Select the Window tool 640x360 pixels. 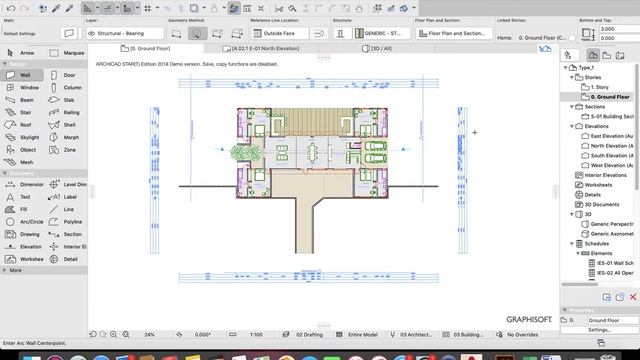click(x=22, y=87)
